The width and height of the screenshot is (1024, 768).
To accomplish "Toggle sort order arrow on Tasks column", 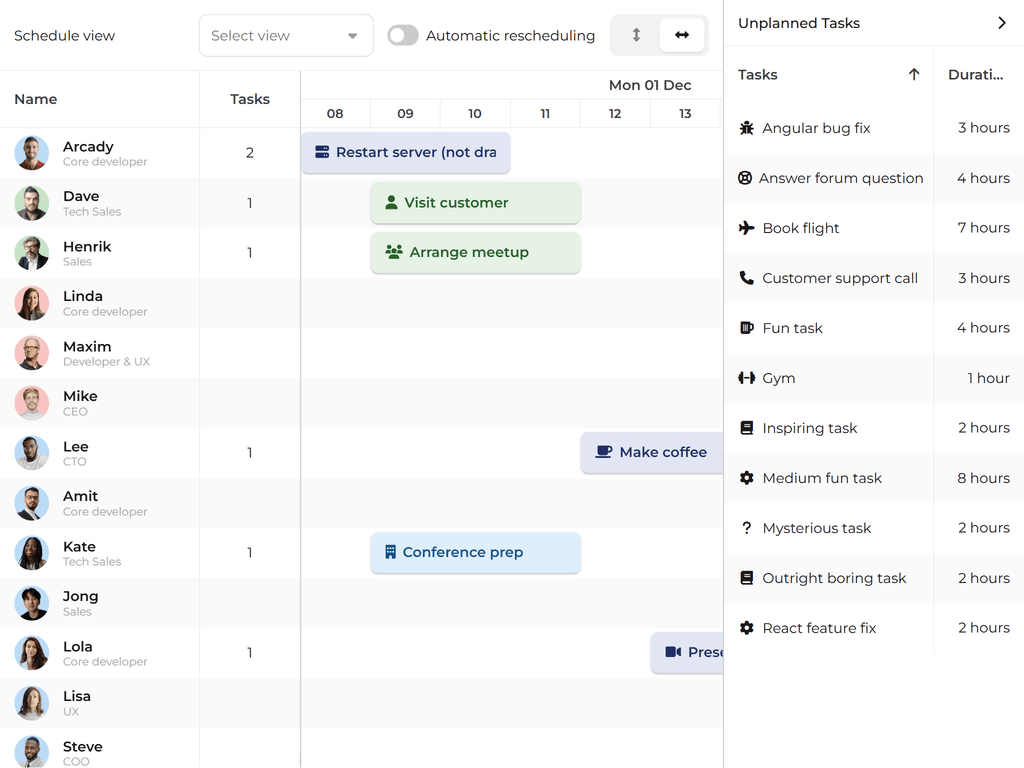I will pos(913,74).
